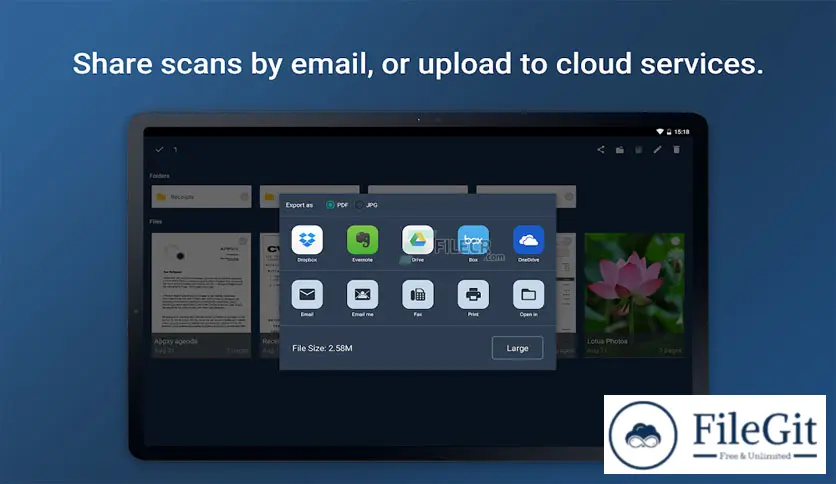The height and width of the screenshot is (484, 836).
Task: Change file size with the Large button
Action: coord(517,348)
